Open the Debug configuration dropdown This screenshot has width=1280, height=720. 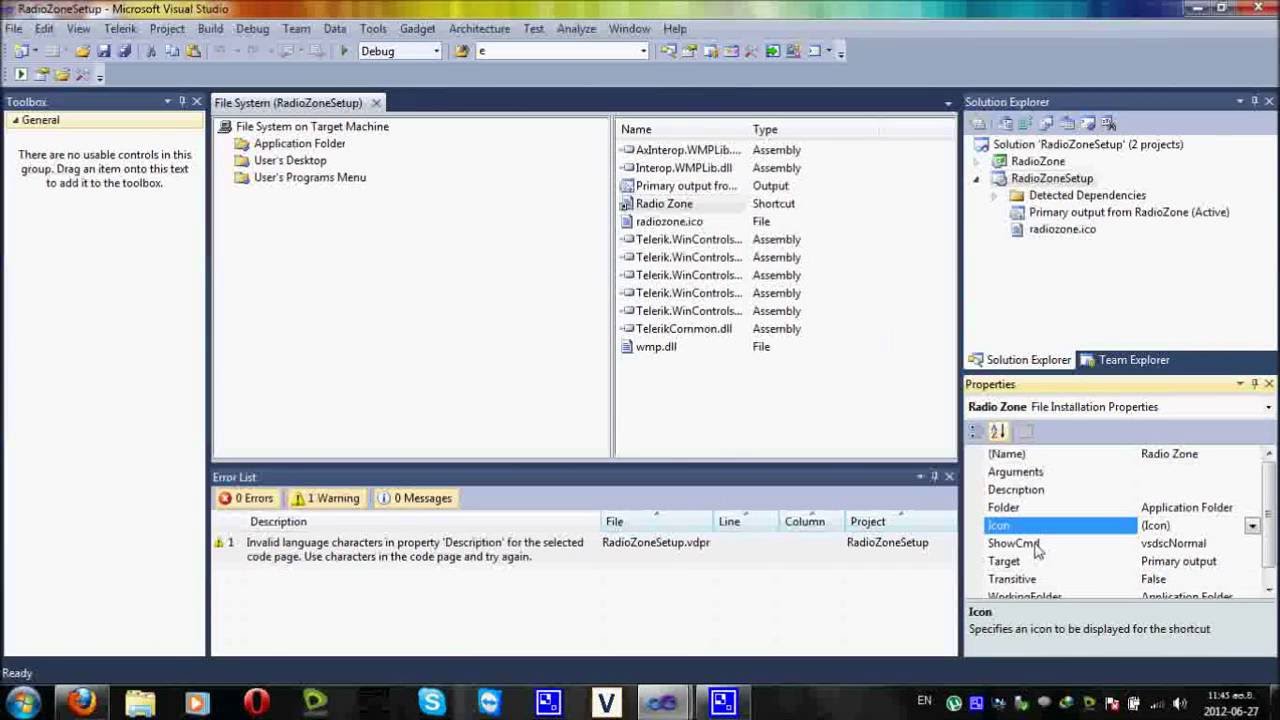[x=436, y=51]
